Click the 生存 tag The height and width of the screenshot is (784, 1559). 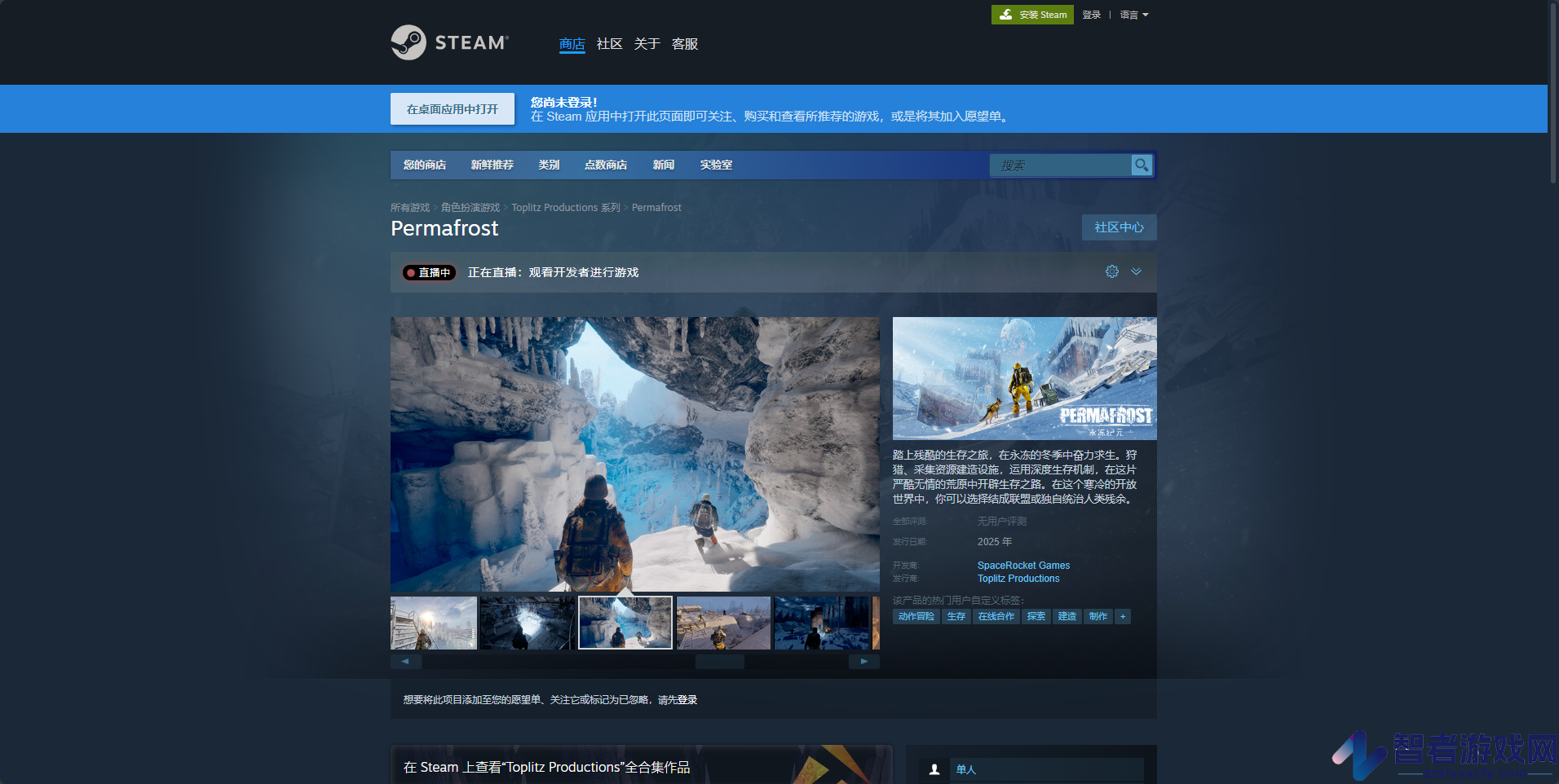956,616
